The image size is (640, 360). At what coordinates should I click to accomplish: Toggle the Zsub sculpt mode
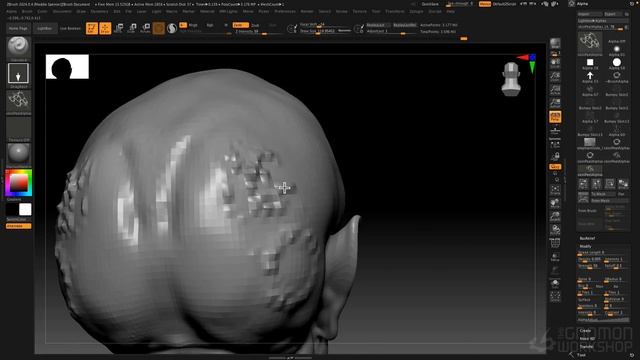(255, 25)
